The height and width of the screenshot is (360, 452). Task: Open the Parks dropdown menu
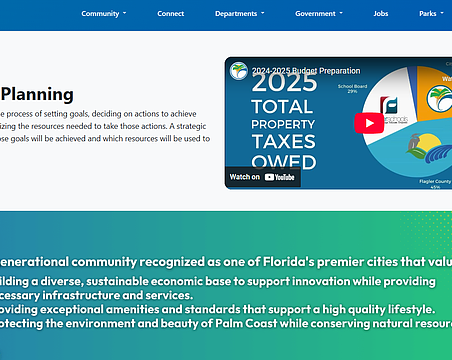click(431, 14)
